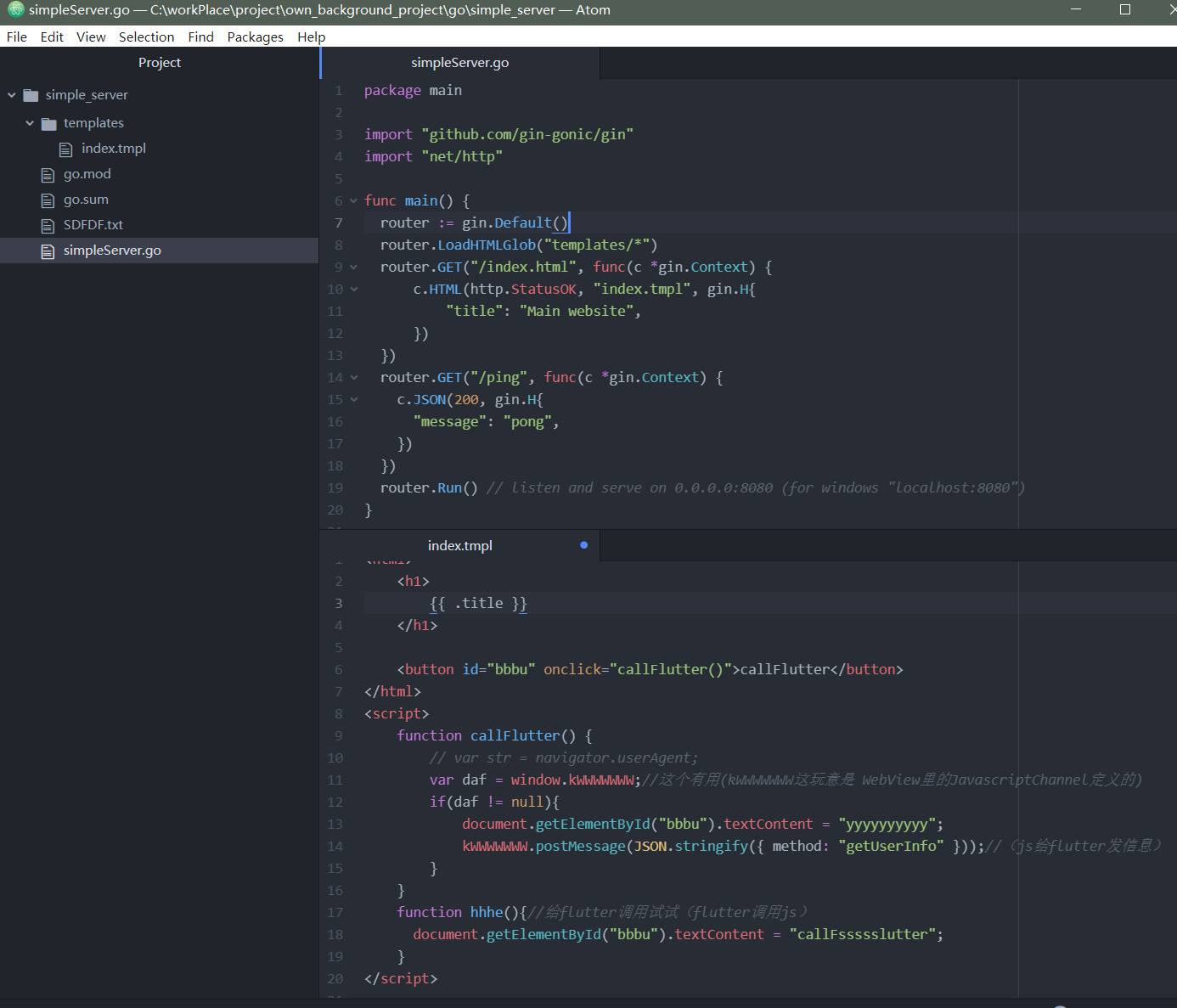Minimize the Atom window
The image size is (1177, 1008).
click(x=1076, y=10)
